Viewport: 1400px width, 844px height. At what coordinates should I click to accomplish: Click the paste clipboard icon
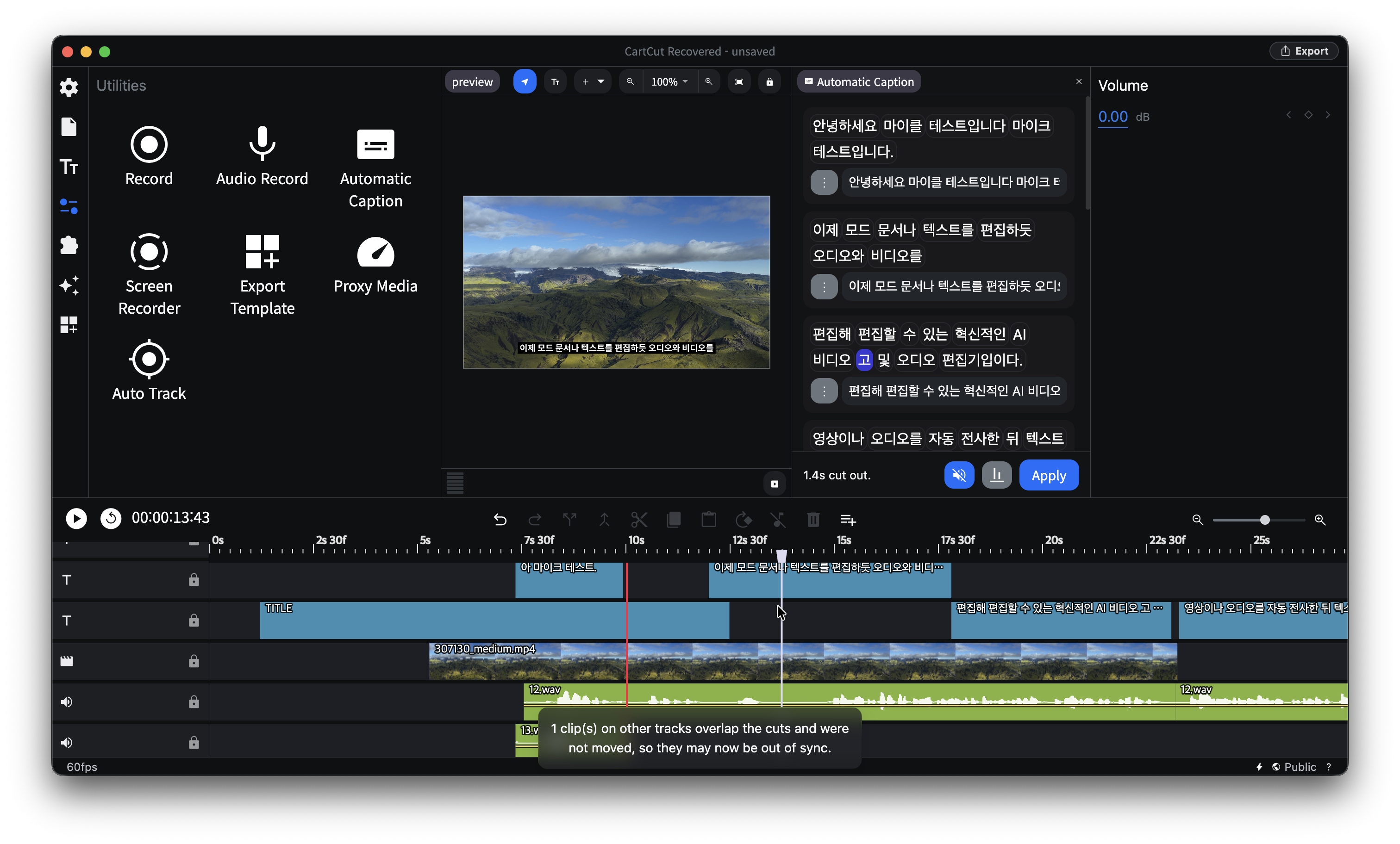pyautogui.click(x=708, y=519)
